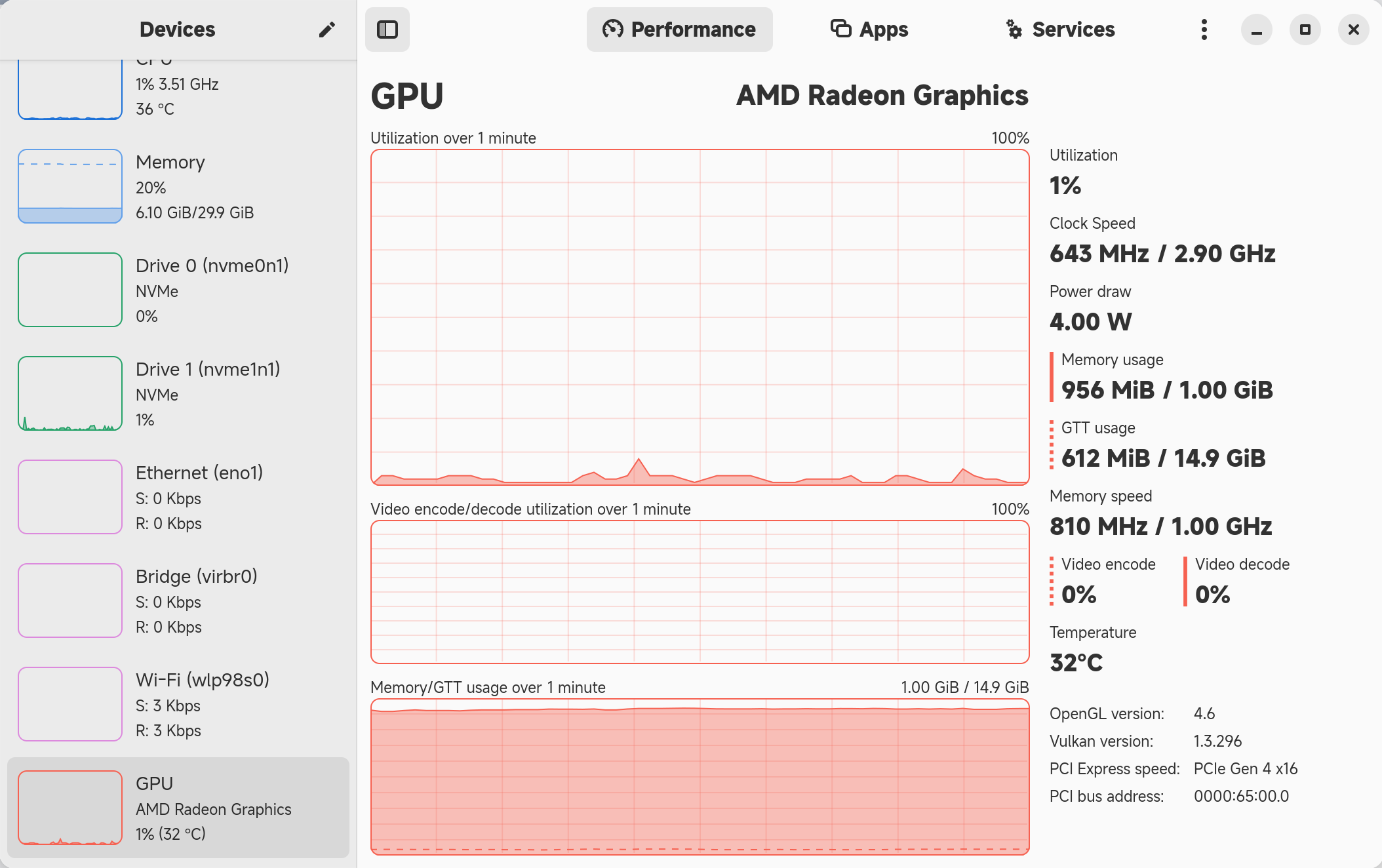The image size is (1382, 868).
Task: Open the three-dot main menu
Action: pos(1204,30)
